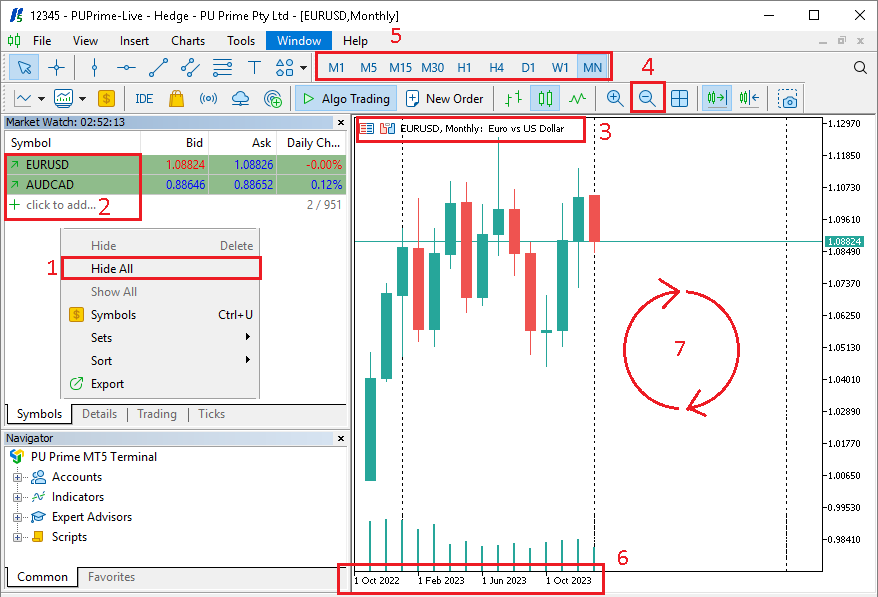Expand the Indicators item in Navigator

point(18,496)
